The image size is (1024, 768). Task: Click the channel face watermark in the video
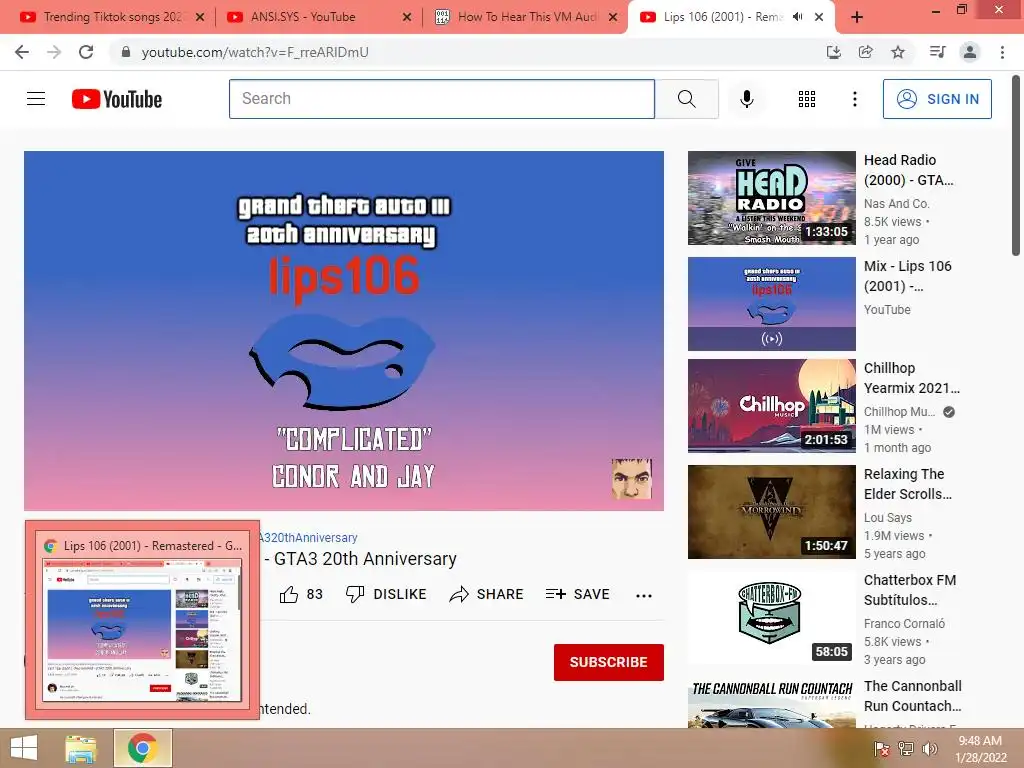tap(632, 479)
